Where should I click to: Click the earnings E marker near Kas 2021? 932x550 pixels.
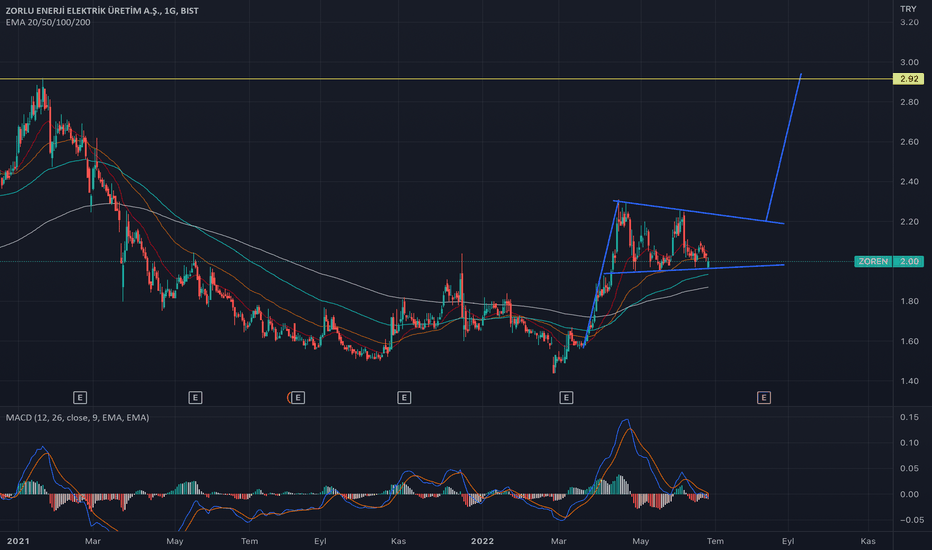point(404,397)
